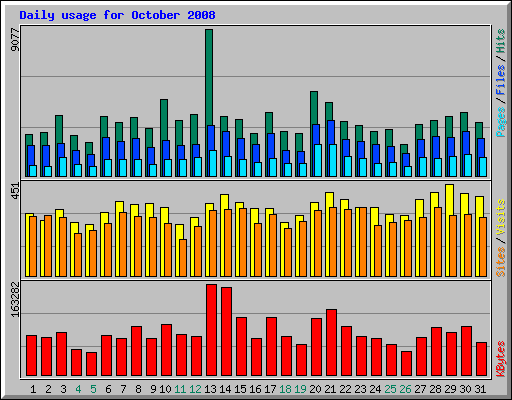Click day label 17 on the x-axis
The image size is (512, 400).
[270, 389]
